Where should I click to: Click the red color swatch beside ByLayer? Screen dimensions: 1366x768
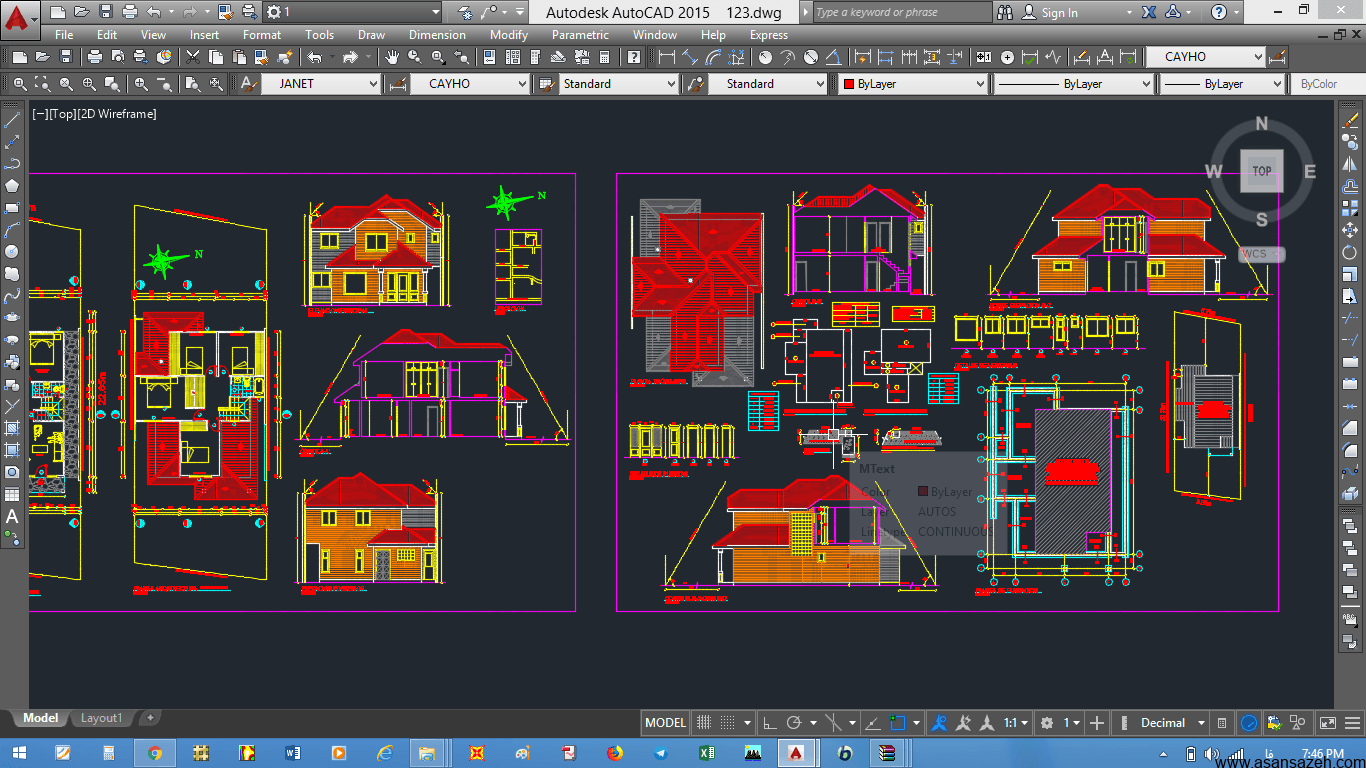tap(849, 84)
